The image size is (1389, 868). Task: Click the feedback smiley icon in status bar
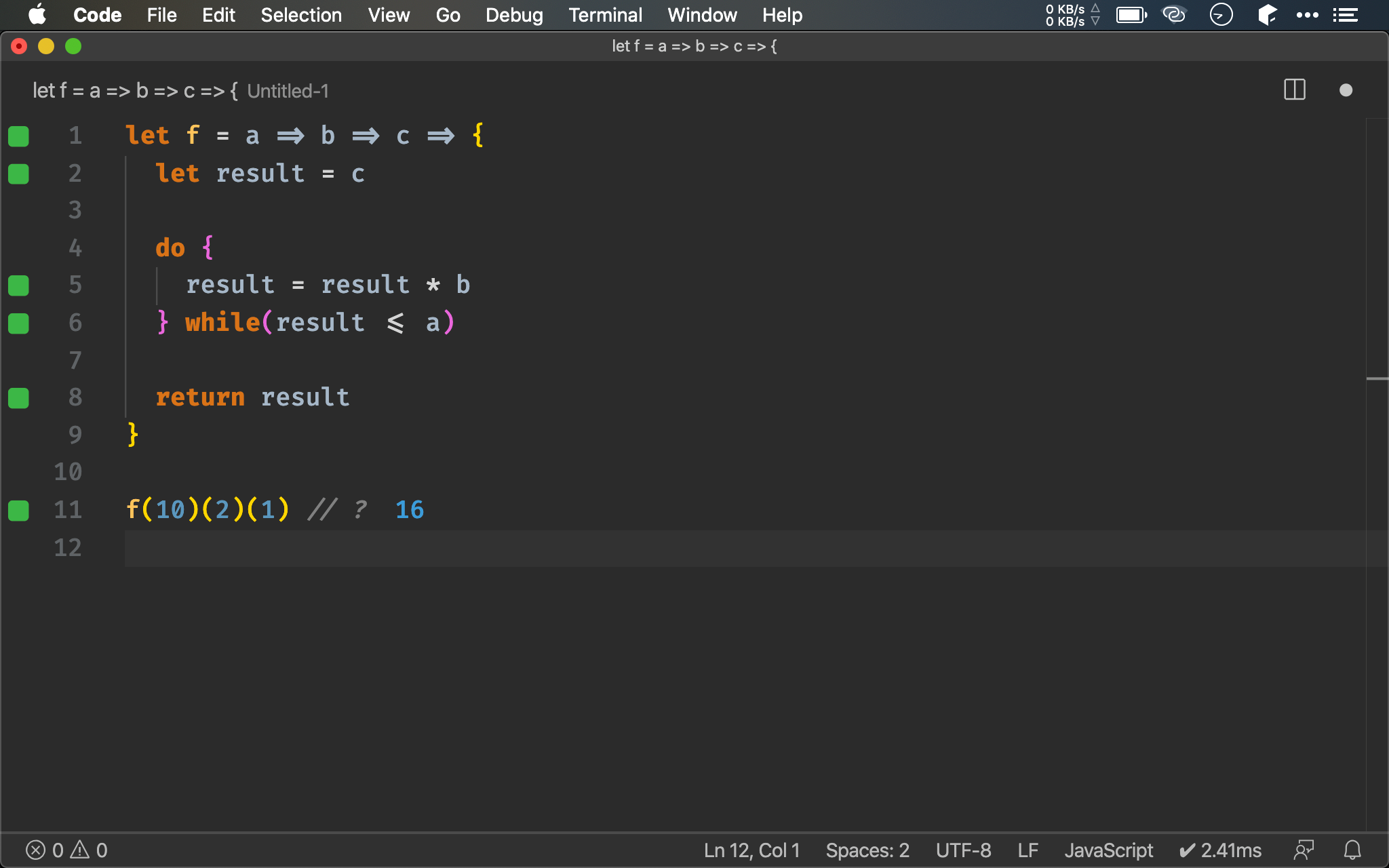coord(1304,850)
